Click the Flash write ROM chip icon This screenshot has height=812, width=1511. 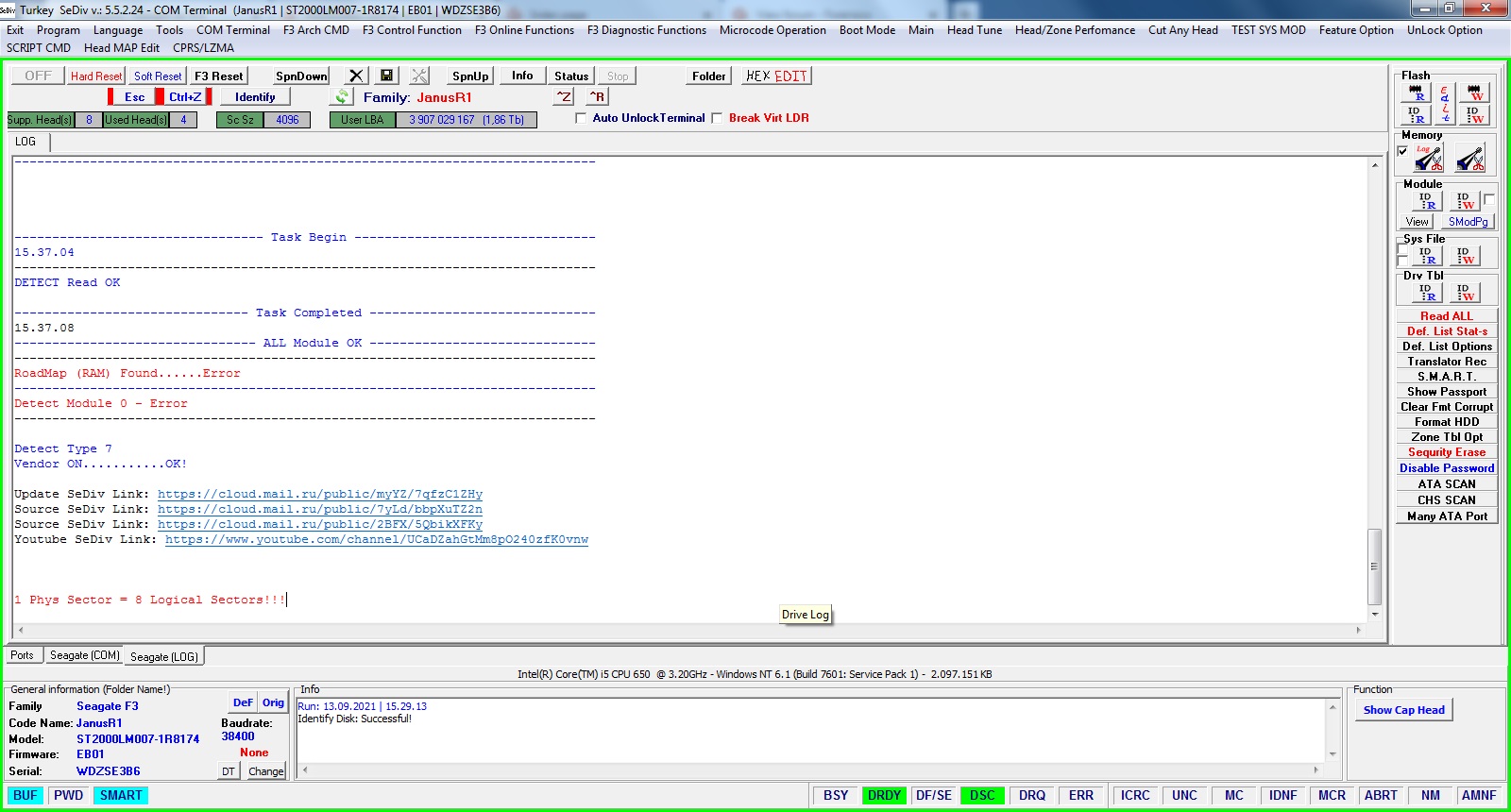[1476, 93]
